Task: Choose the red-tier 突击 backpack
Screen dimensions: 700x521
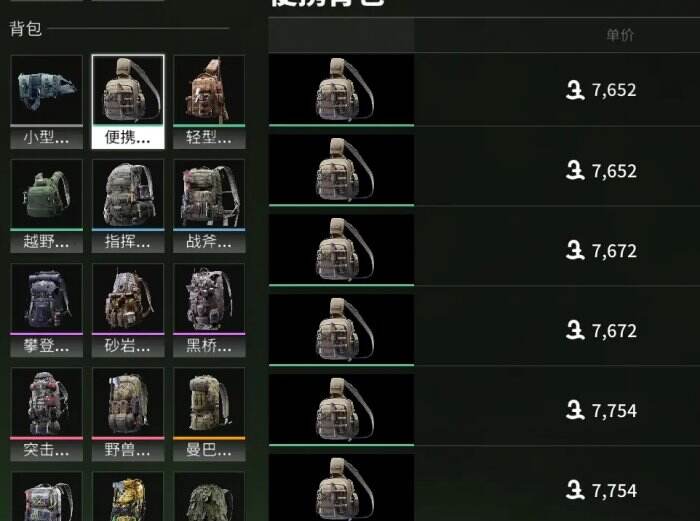Action: click(46, 414)
